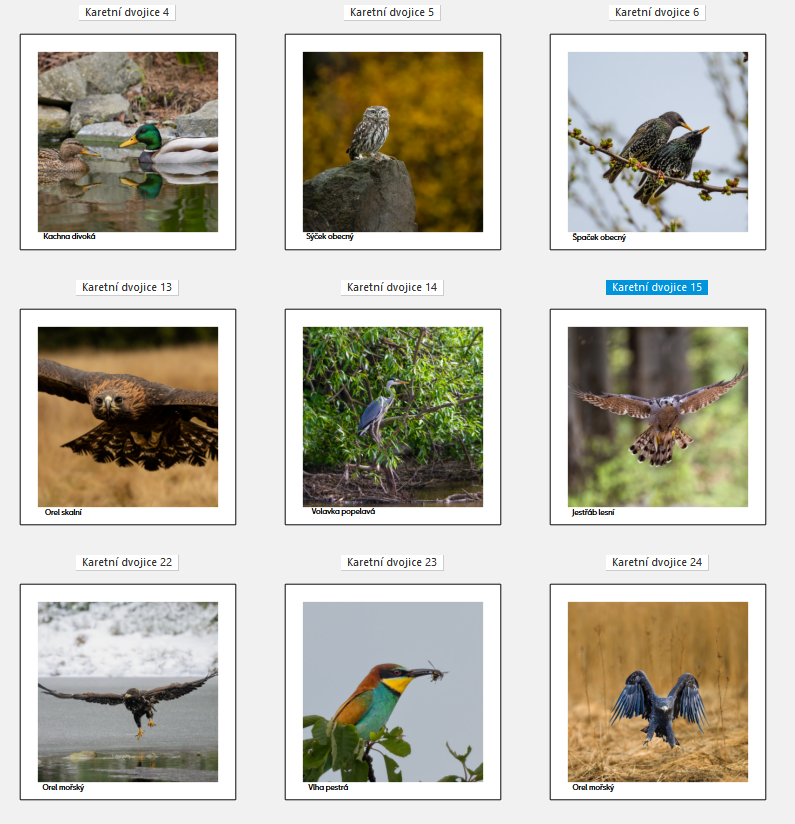Screen dimensions: 795x824
Task: Click the Karetní dvojice 6 label
Action: coord(657,13)
